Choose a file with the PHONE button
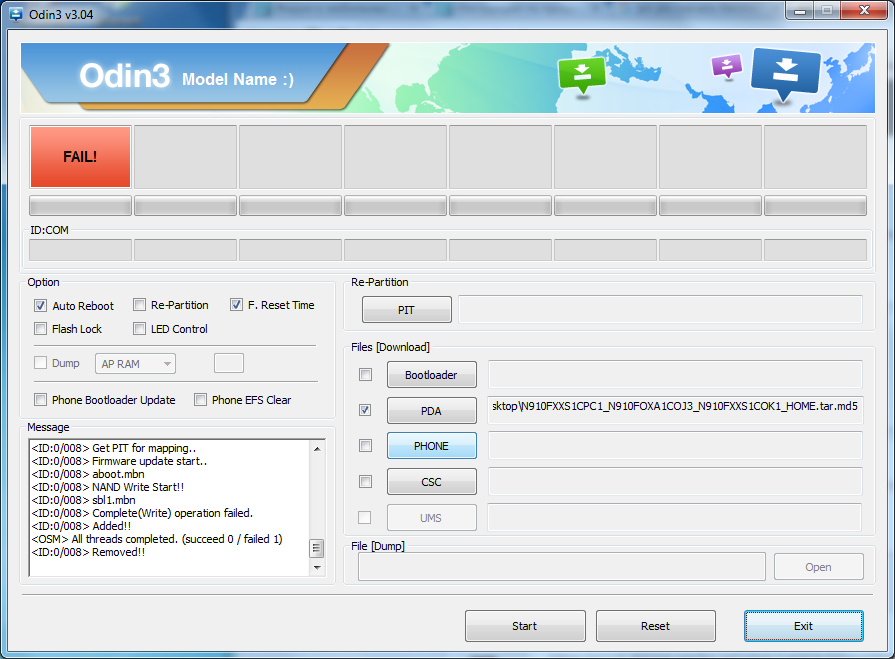 (431, 446)
